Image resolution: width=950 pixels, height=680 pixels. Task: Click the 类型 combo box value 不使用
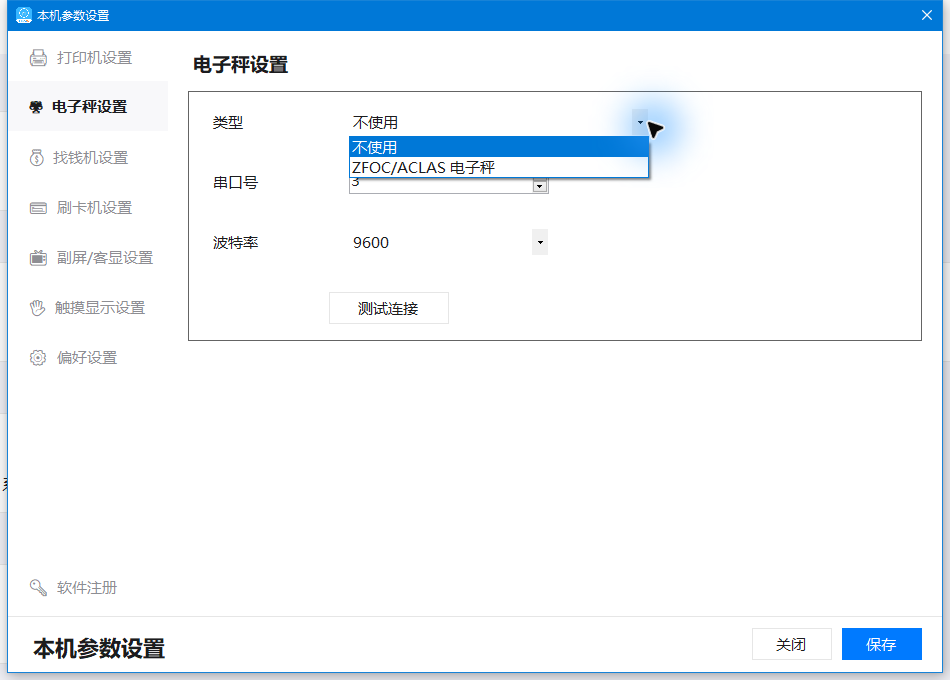pos(376,122)
